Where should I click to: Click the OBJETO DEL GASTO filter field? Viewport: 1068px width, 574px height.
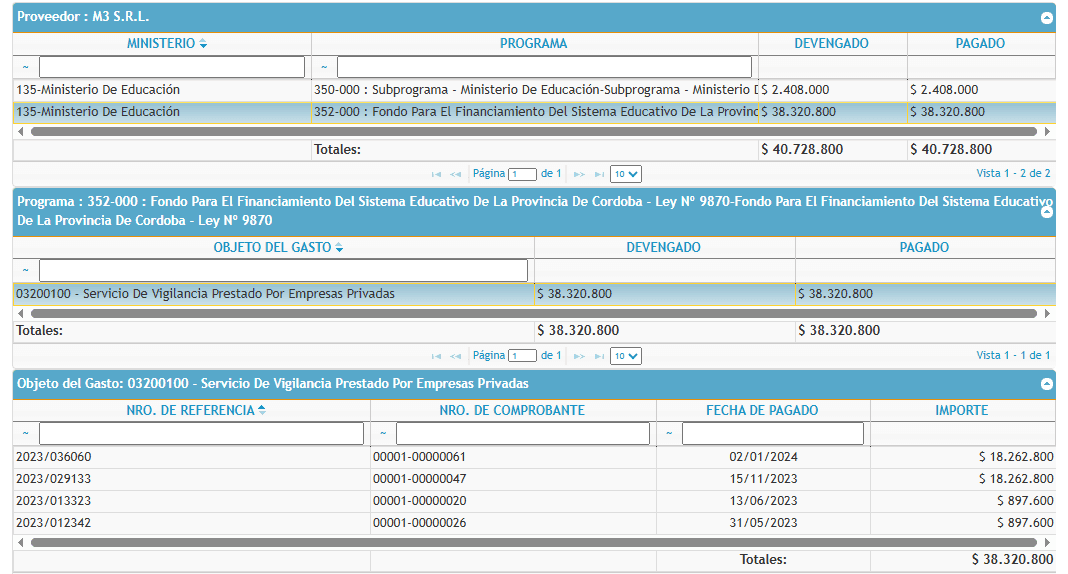click(282, 271)
